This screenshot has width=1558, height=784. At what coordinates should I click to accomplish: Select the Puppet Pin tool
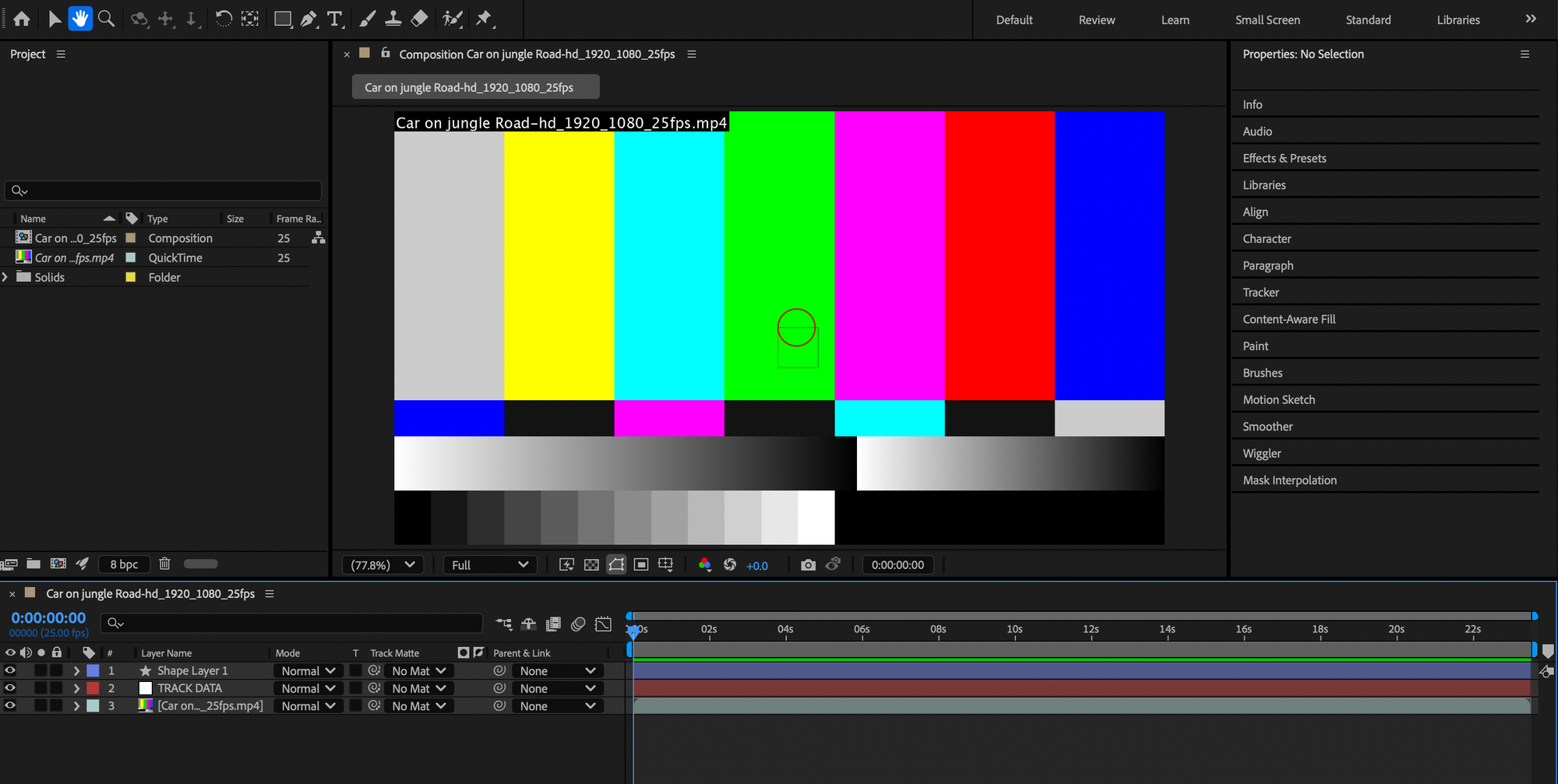[x=485, y=19]
